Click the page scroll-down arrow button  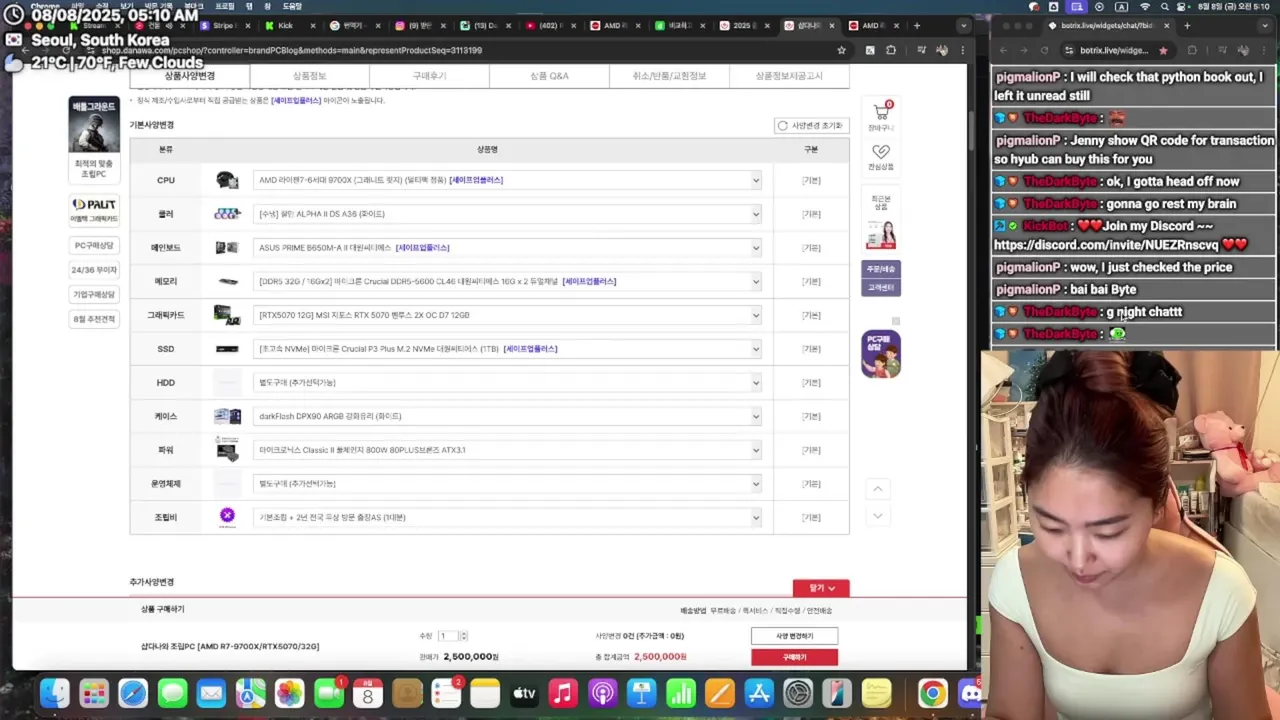click(x=877, y=516)
